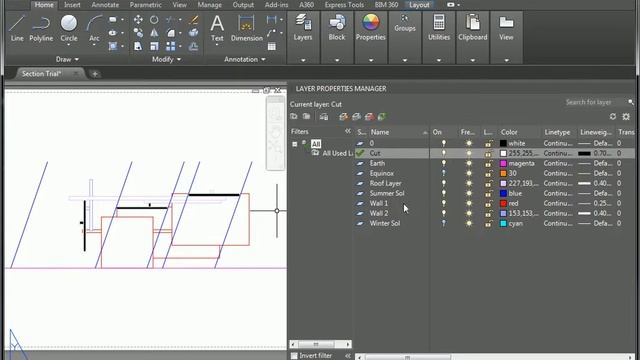Click the New Property Filter icon
640x360 pixels.
[293, 117]
